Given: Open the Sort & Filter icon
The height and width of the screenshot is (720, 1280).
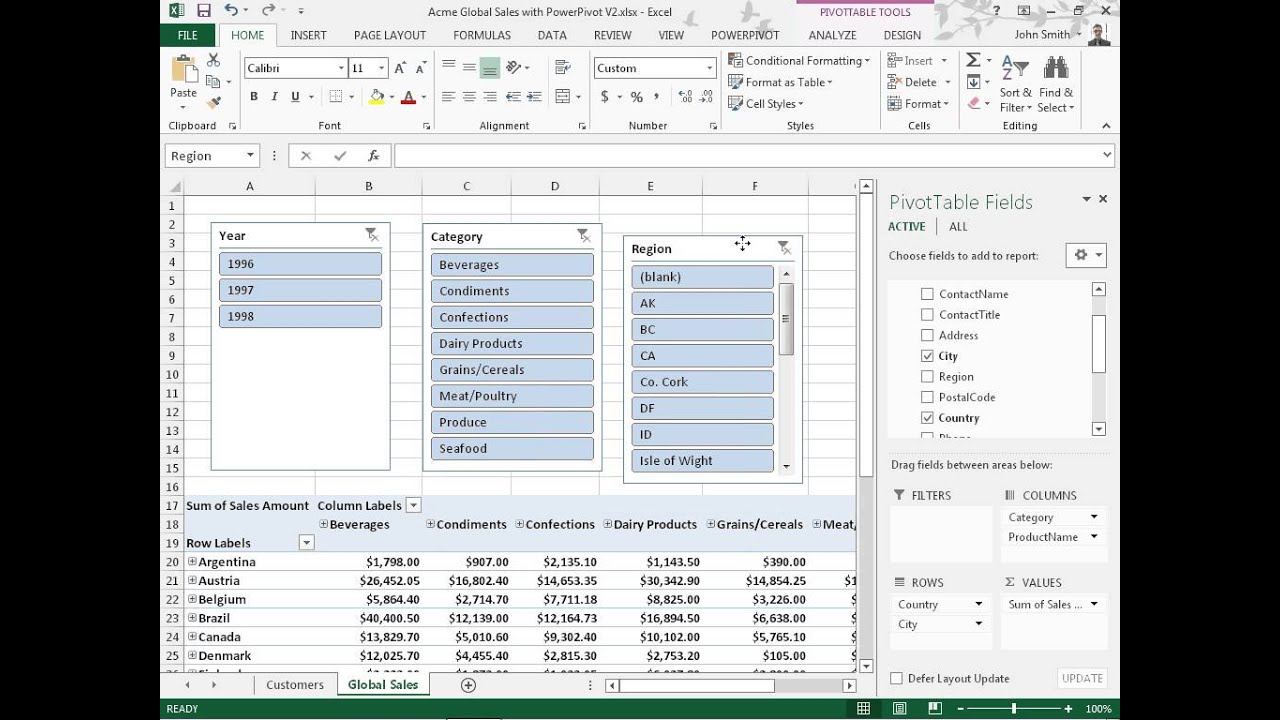Looking at the screenshot, I should tap(1015, 69).
